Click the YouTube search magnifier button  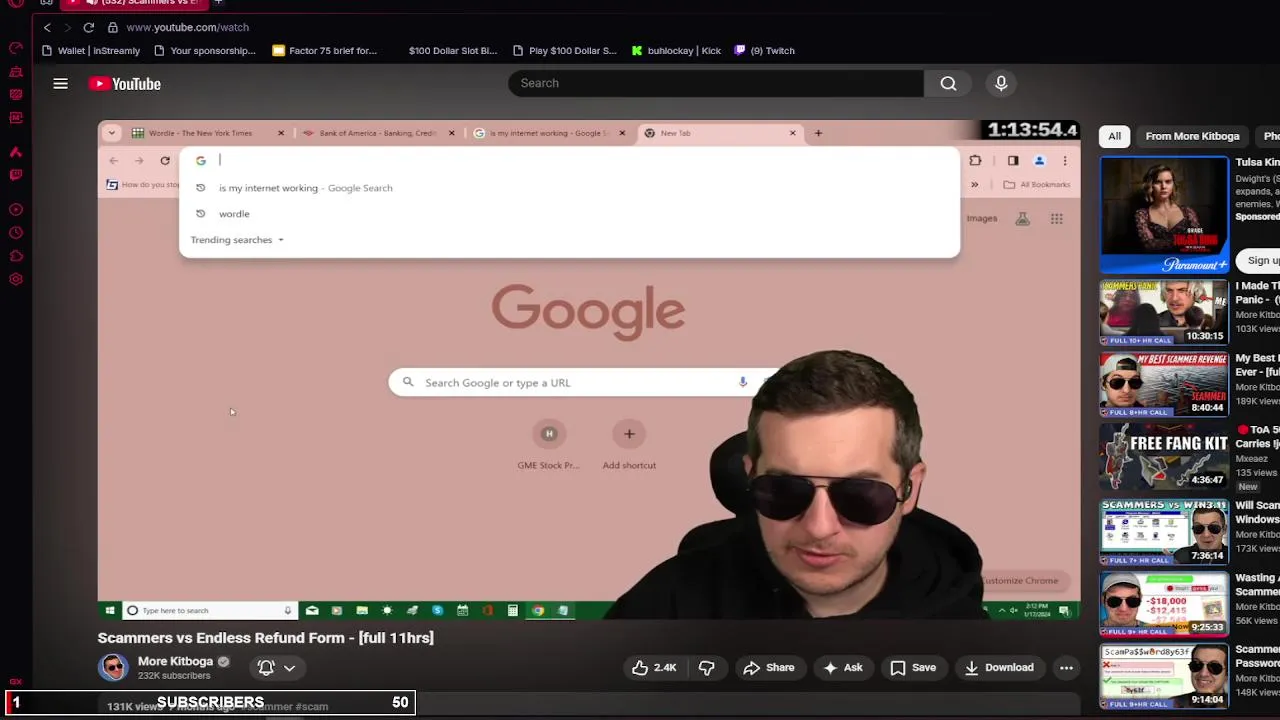pos(948,84)
